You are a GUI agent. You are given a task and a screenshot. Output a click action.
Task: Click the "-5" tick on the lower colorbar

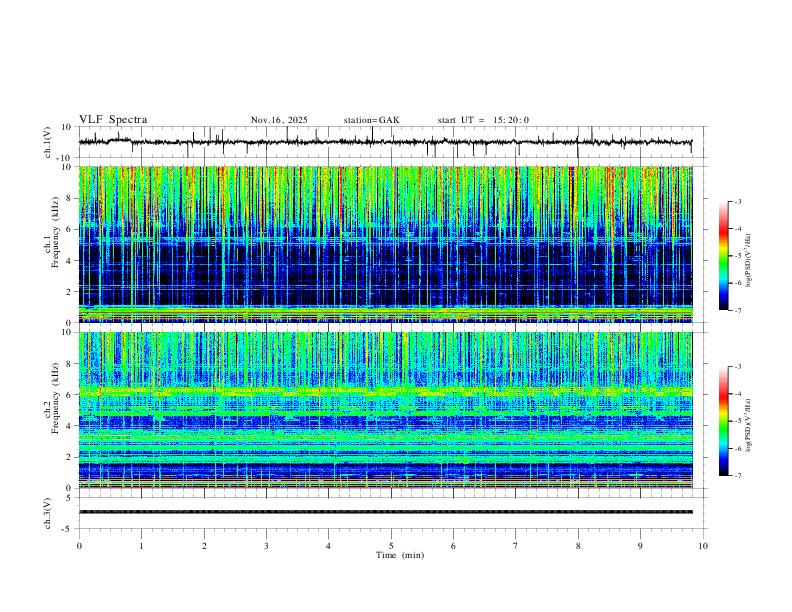coord(737,421)
